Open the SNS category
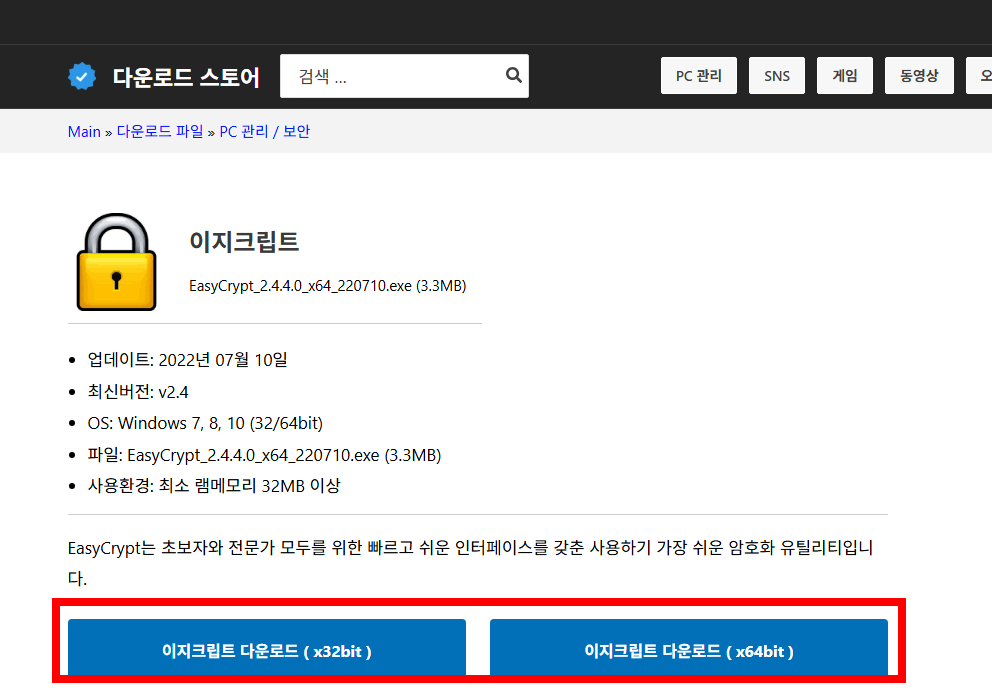 pos(776,76)
